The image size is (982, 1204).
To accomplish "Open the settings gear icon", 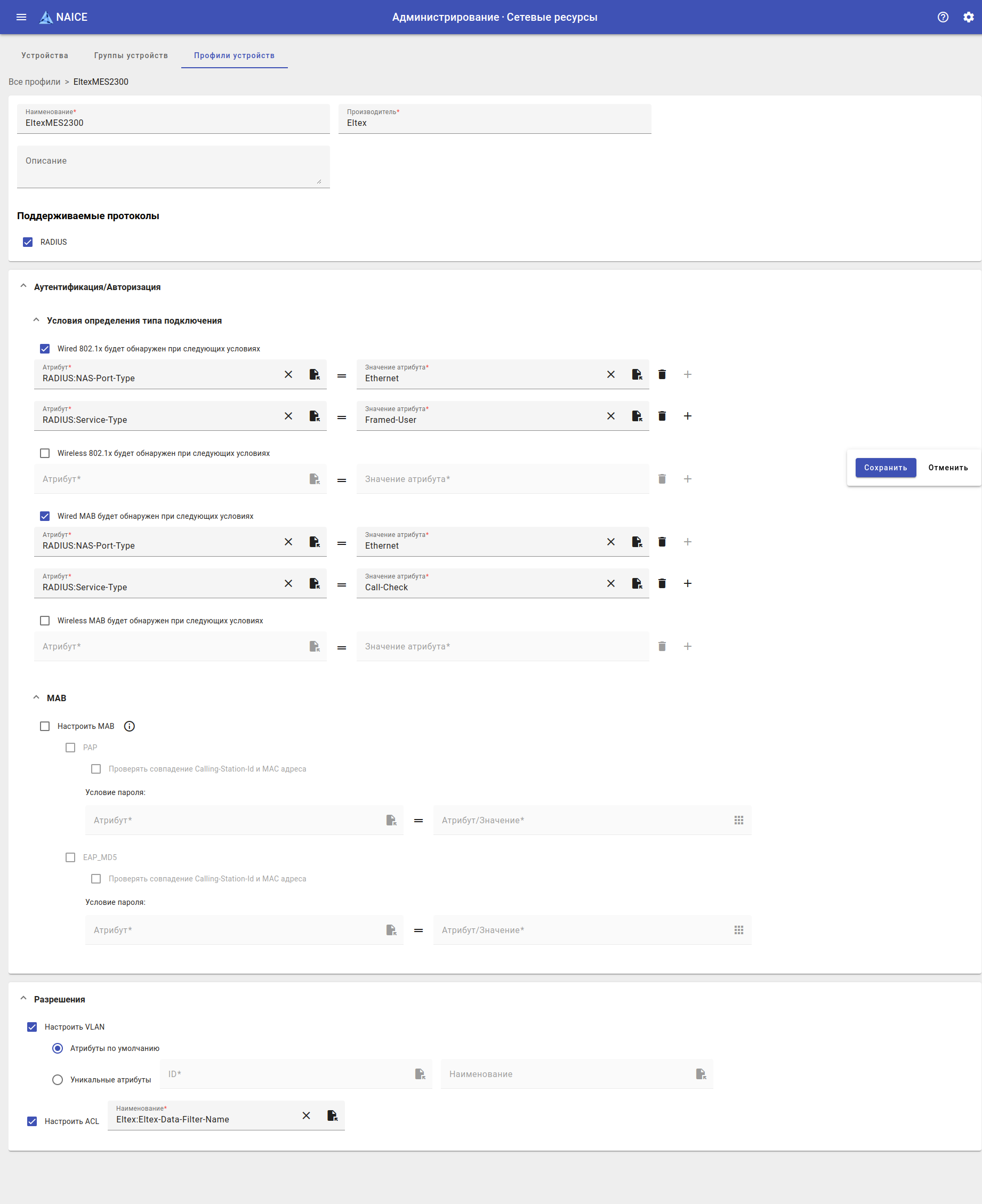I will point(968,17).
